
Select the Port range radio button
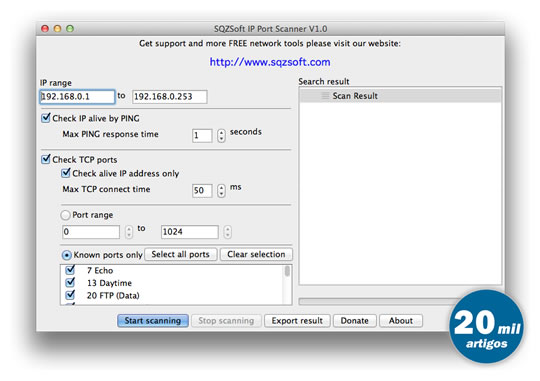65,215
